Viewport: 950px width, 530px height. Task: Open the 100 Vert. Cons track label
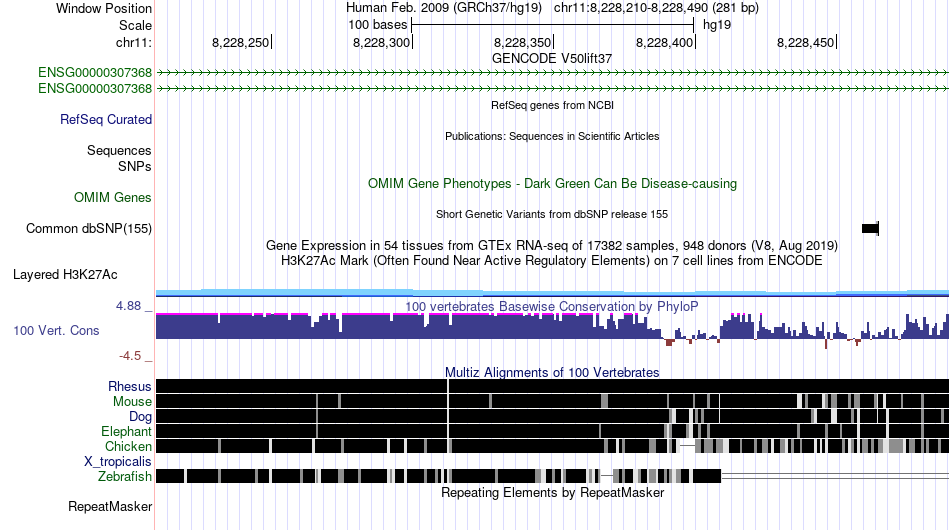point(56,331)
